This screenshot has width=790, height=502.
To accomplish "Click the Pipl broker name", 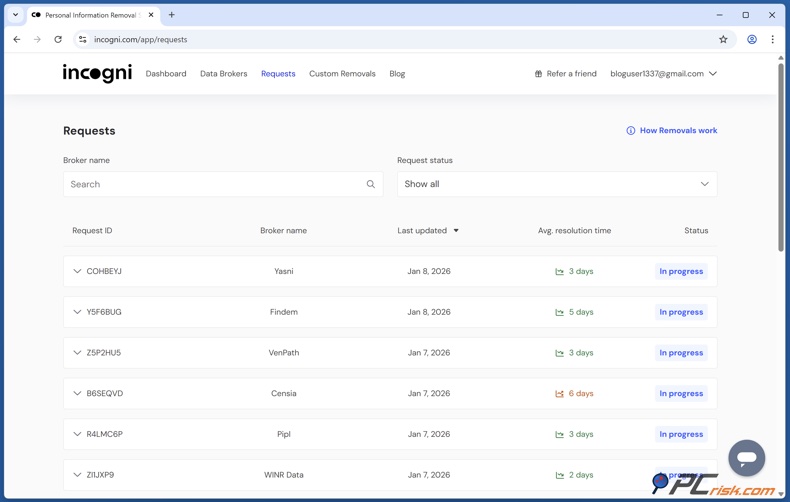I will 284,434.
